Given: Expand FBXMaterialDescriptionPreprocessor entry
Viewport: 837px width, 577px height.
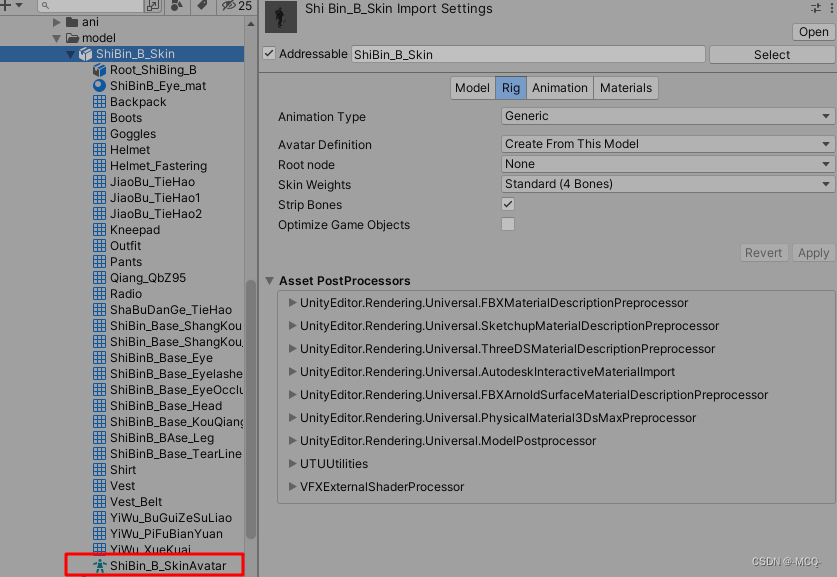Looking at the screenshot, I should tap(292, 303).
